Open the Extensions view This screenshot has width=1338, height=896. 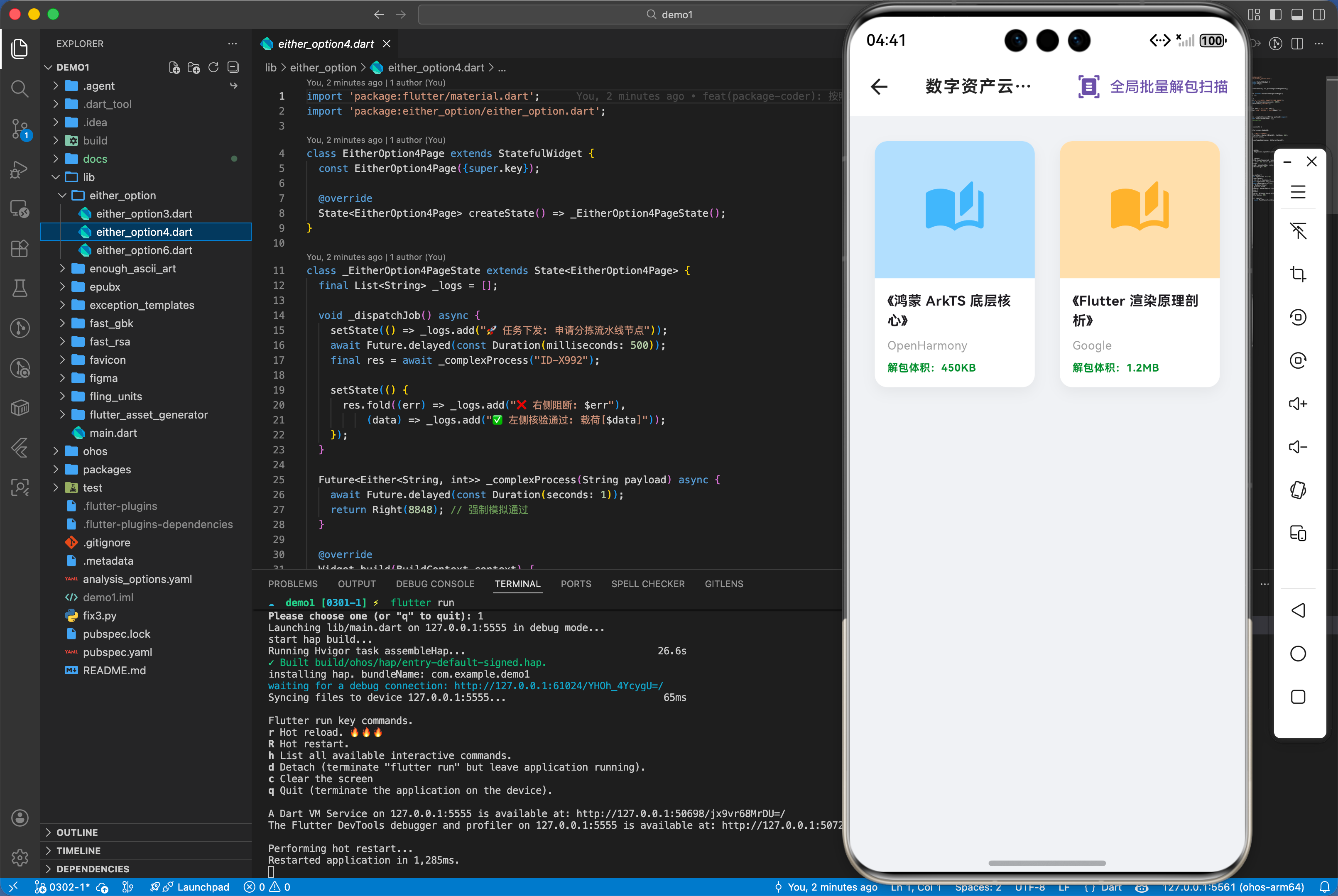20,249
